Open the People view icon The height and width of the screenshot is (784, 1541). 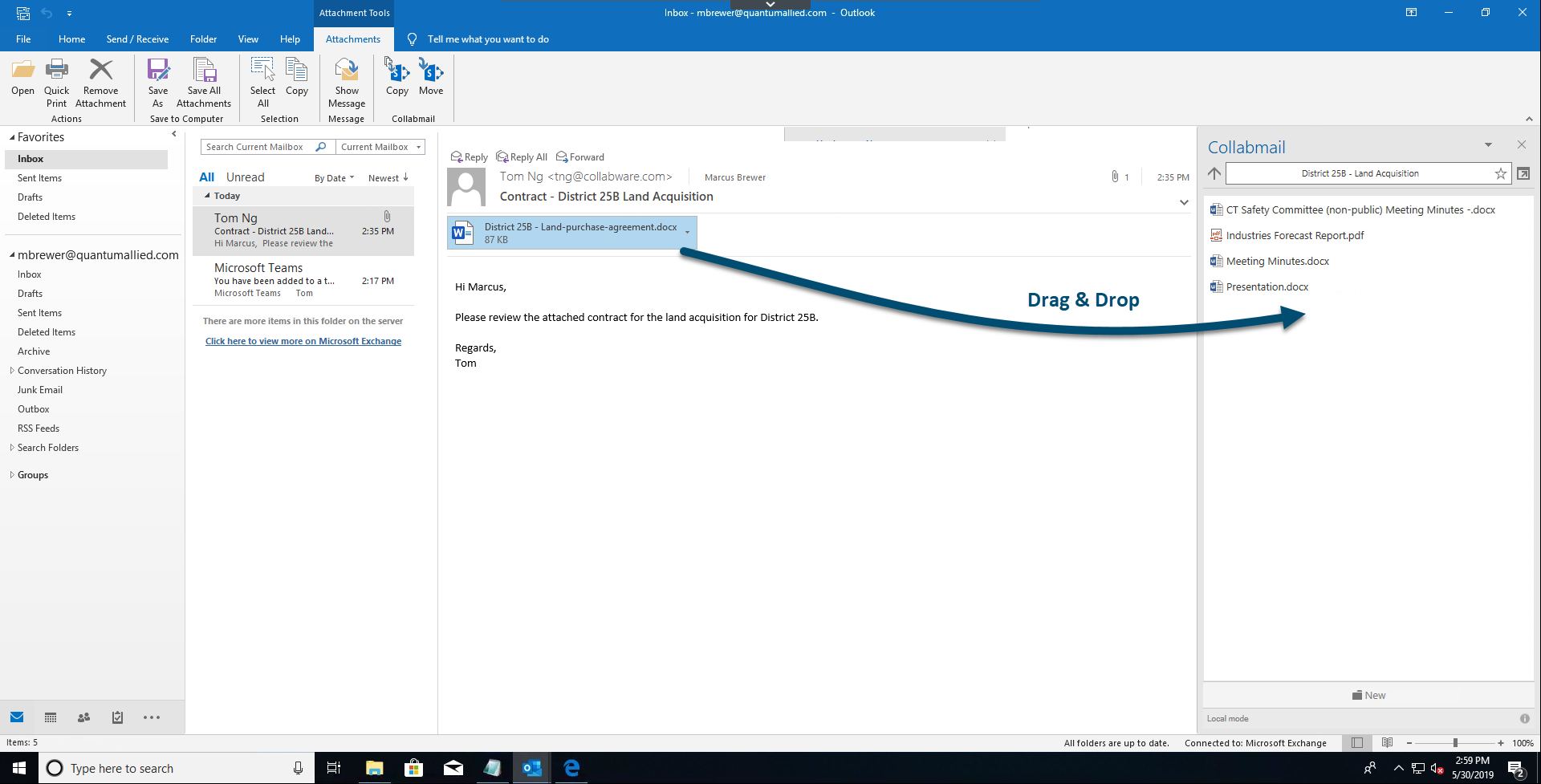click(83, 717)
